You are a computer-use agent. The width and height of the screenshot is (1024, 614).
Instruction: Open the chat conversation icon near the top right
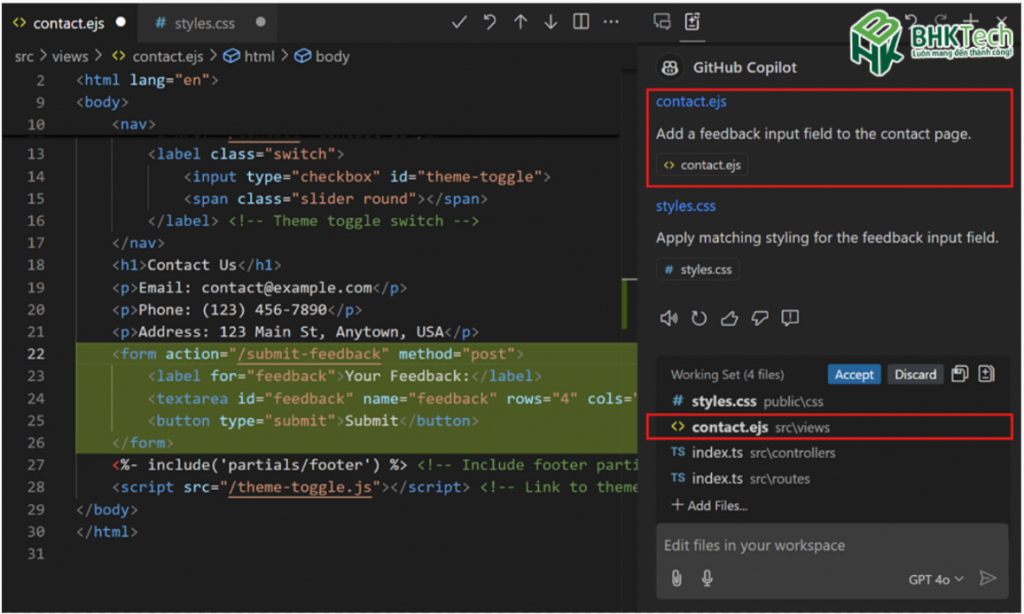[x=661, y=21]
